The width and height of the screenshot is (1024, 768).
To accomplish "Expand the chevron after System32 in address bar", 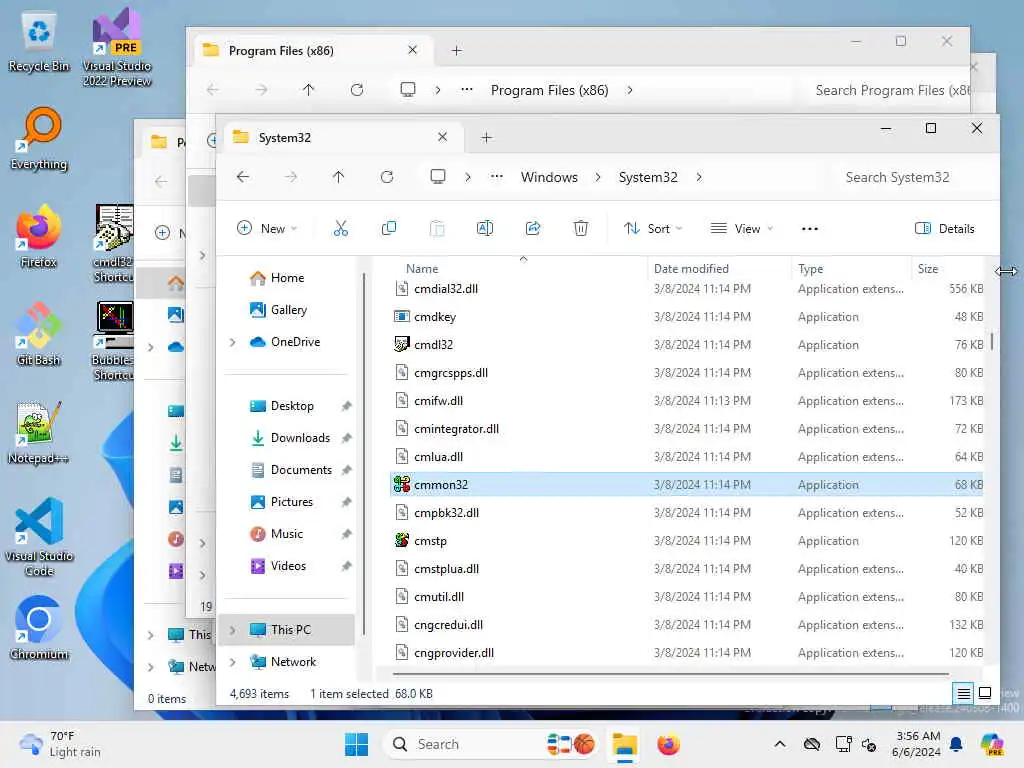I will 699,177.
